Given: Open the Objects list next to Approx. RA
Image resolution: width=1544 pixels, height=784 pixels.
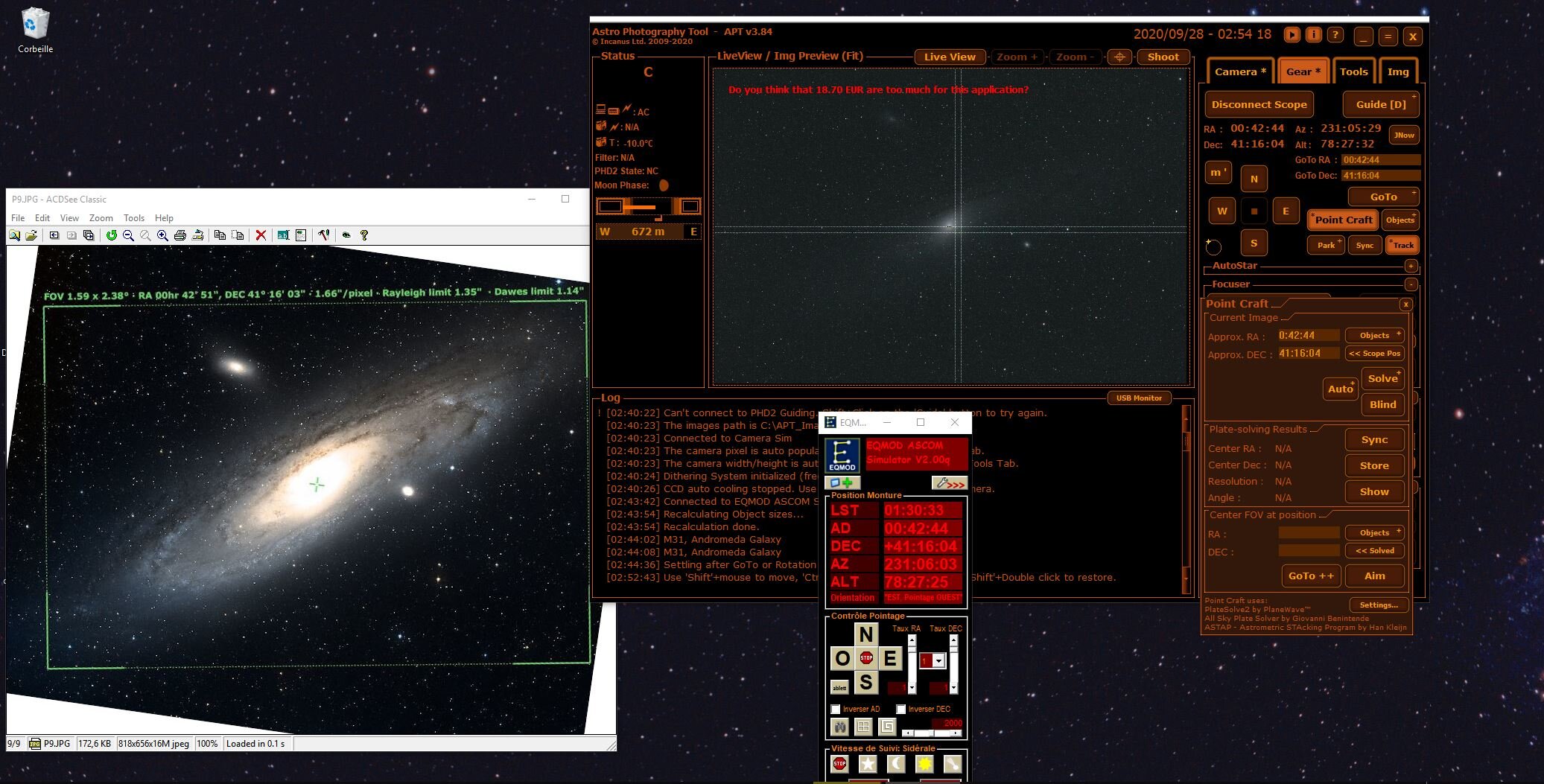Looking at the screenshot, I should 1375,335.
